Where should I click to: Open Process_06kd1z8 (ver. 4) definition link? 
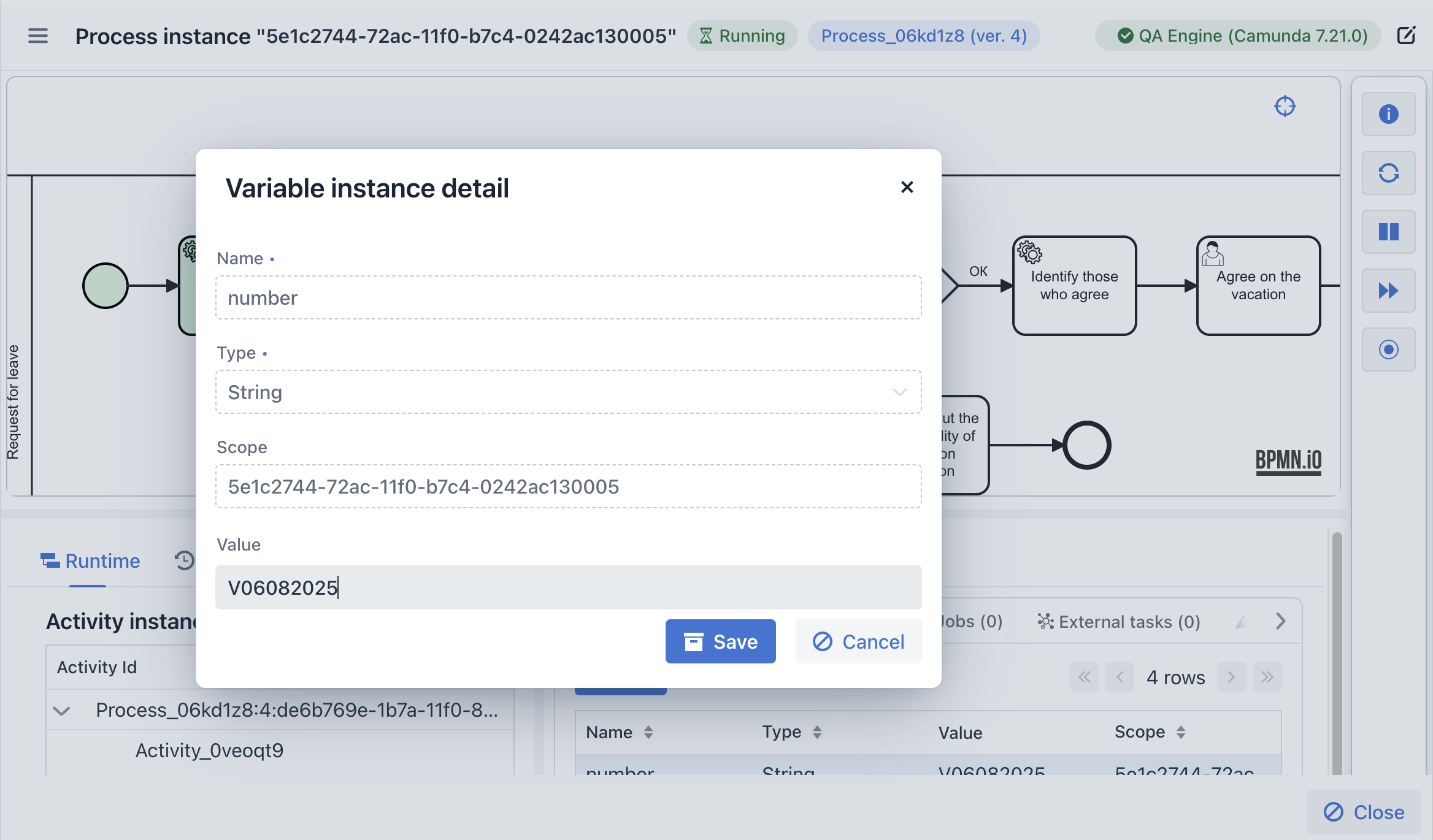(924, 36)
